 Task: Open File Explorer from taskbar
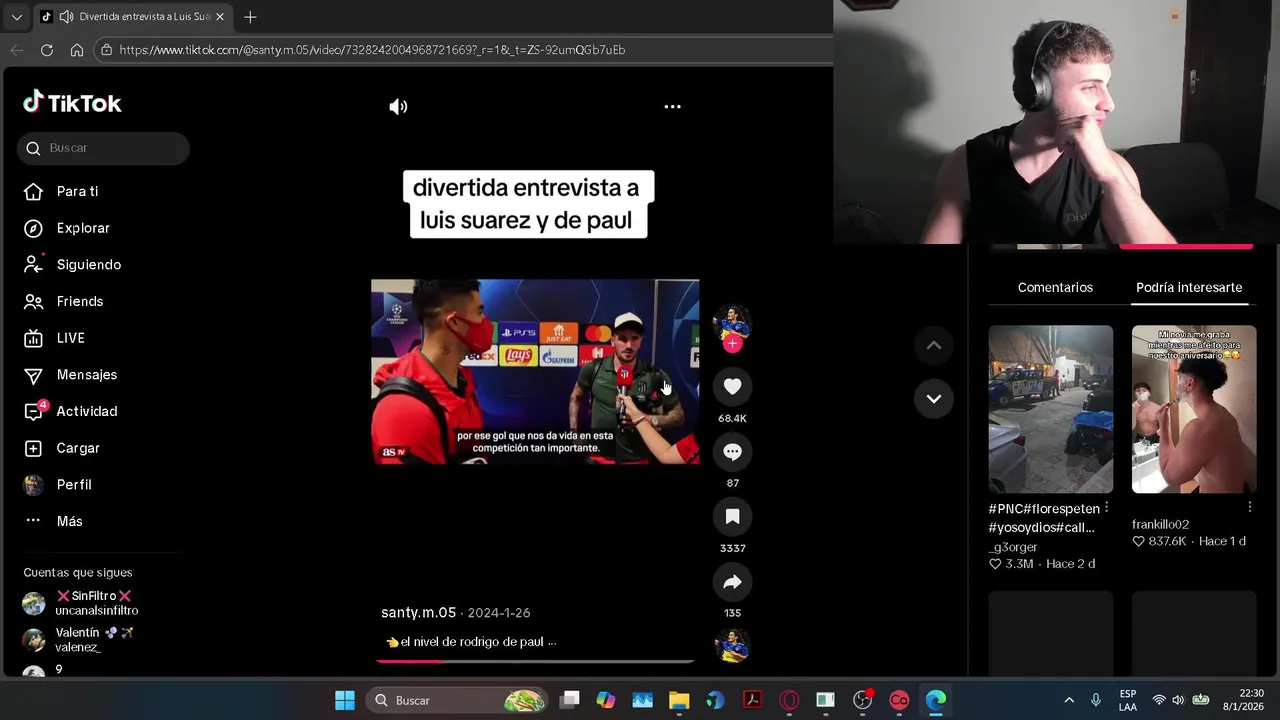point(679,700)
